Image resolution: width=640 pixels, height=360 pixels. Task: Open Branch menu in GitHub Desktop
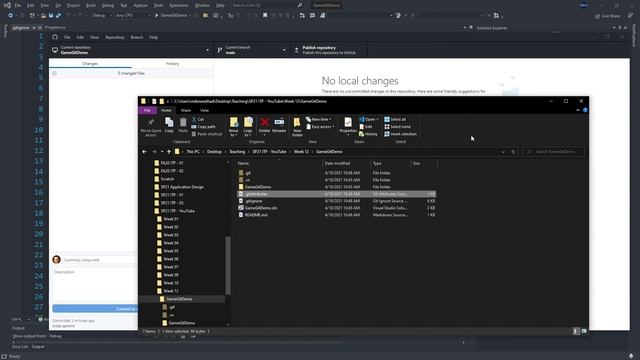pos(137,37)
